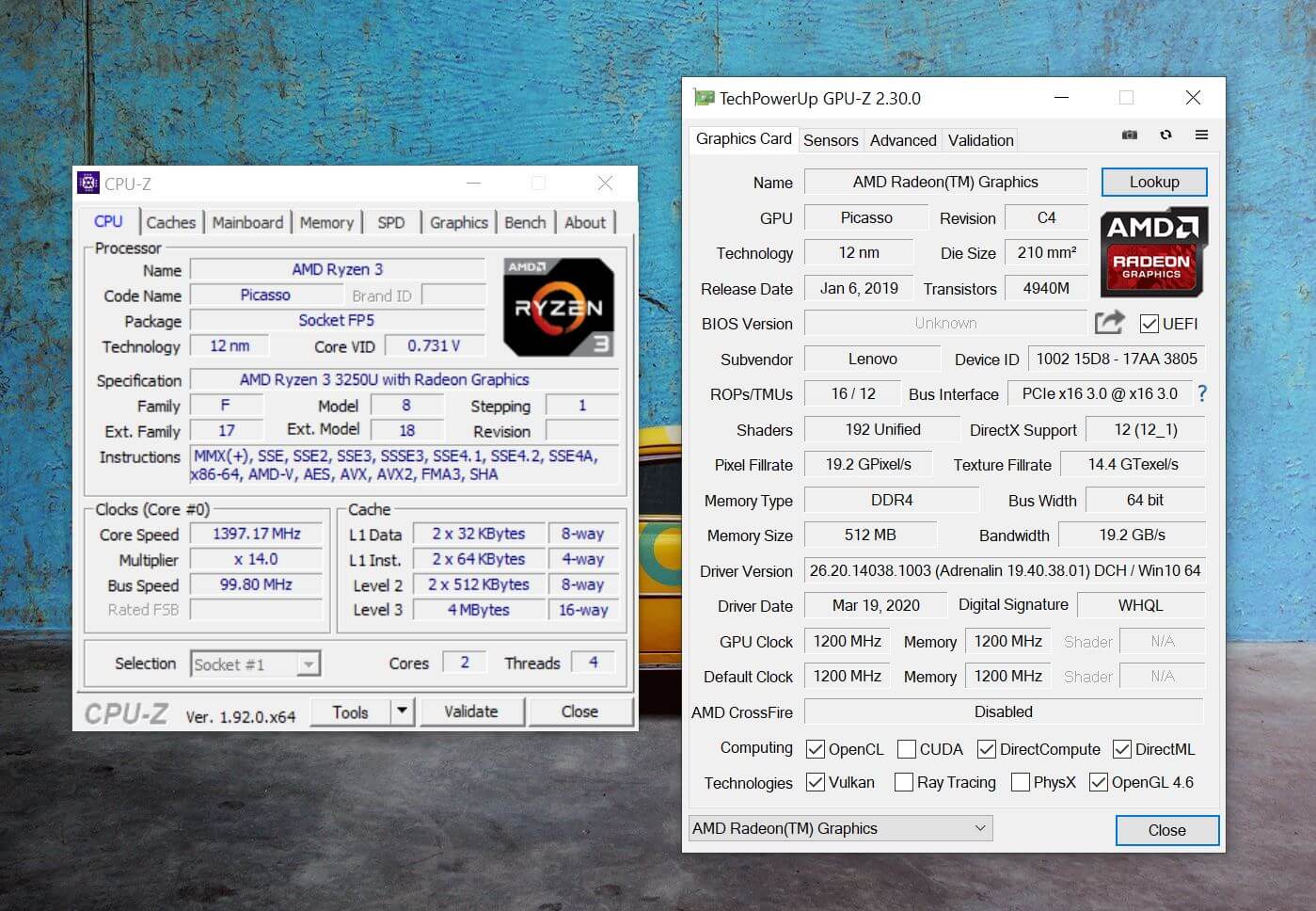Viewport: 1316px width, 911px height.
Task: Select the Graphics Card tab in GPU-Z
Action: (x=744, y=138)
